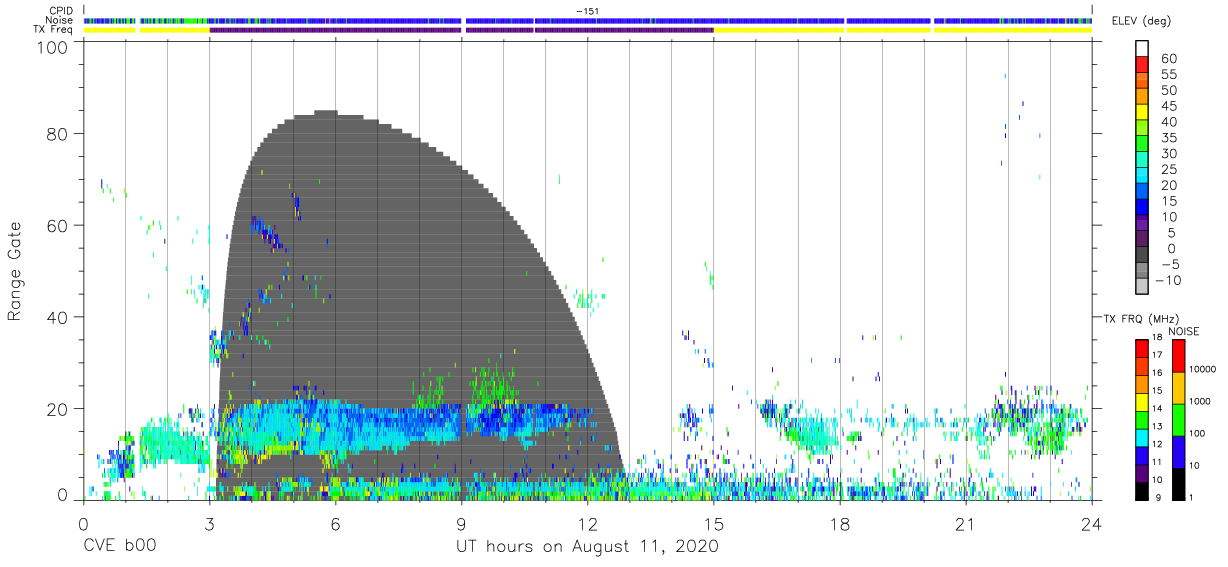Click the UT hours on August 11, 2020 label
Image resolution: width=1228 pixels, height=567 pixels.
coord(587,547)
